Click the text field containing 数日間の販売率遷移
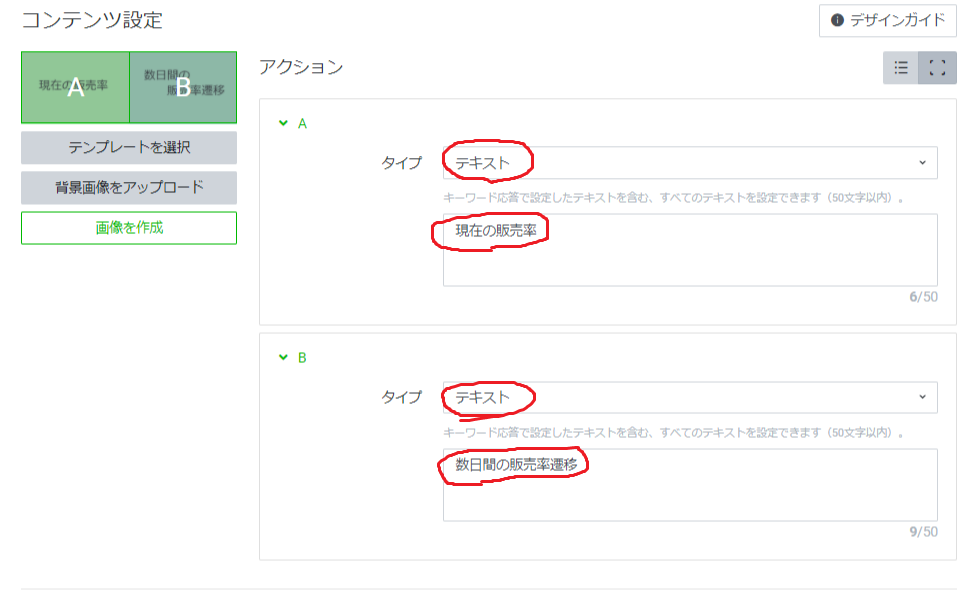The image size is (968, 591). (x=690, y=485)
